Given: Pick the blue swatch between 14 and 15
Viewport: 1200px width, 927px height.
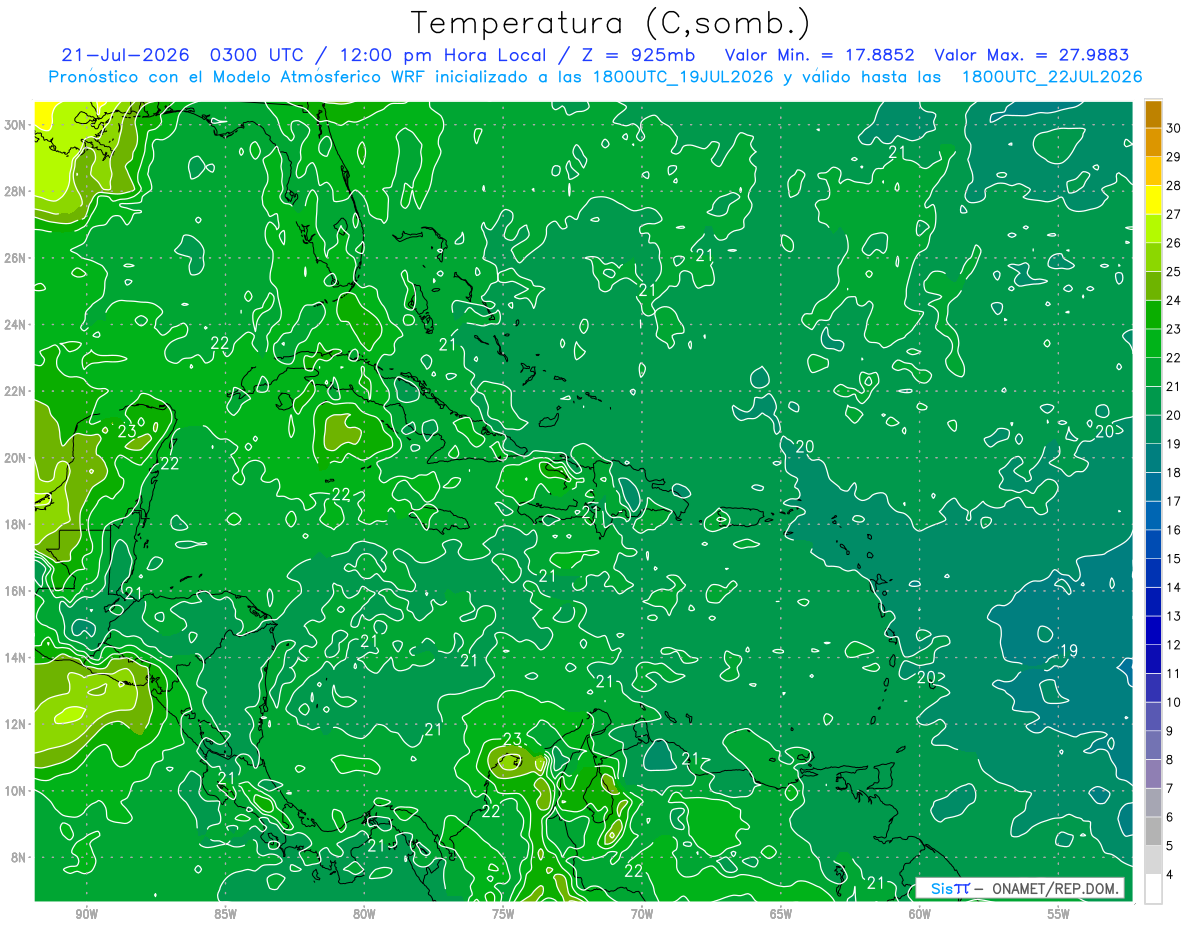Looking at the screenshot, I should (1153, 573).
